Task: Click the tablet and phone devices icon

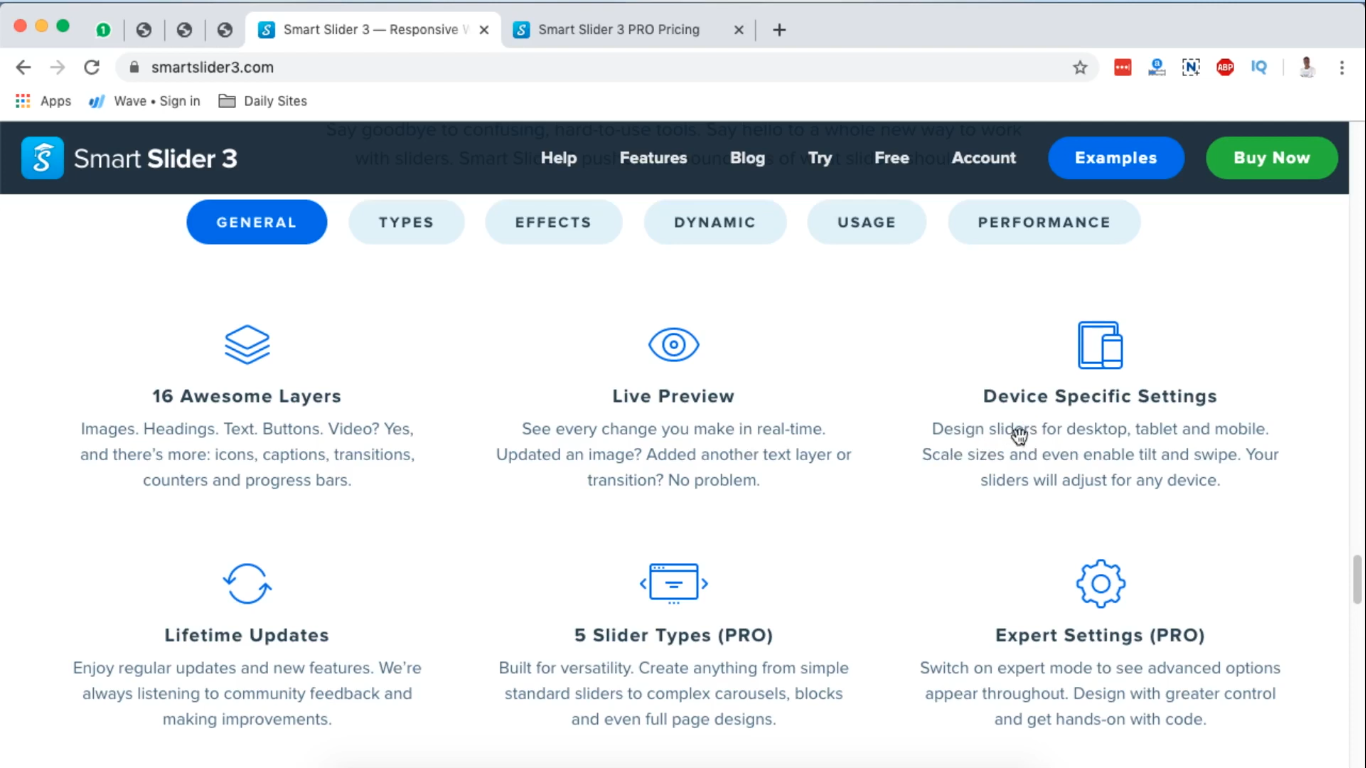Action: (x=1100, y=345)
